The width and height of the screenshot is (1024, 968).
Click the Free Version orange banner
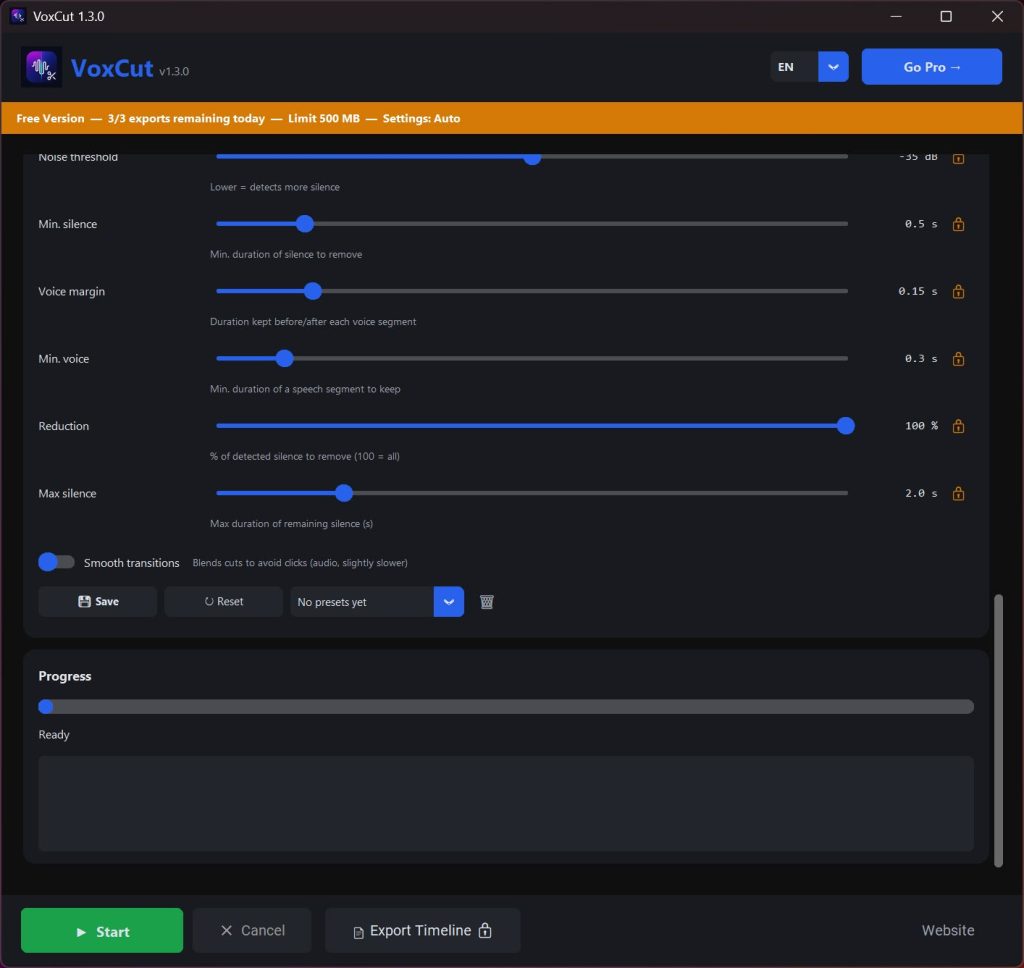512,118
